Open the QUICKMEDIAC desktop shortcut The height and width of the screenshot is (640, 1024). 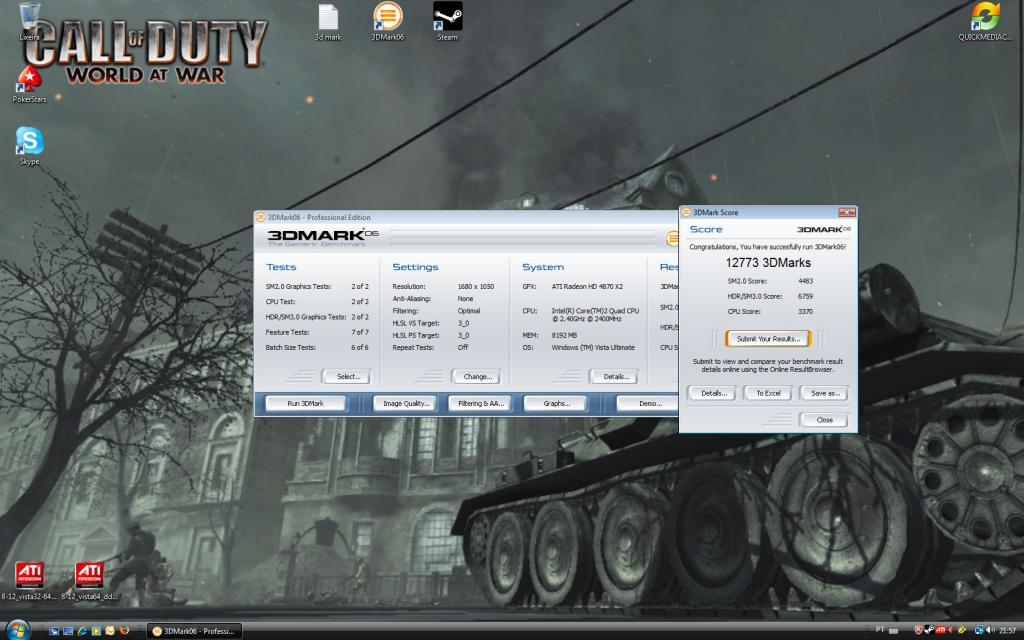click(985, 22)
